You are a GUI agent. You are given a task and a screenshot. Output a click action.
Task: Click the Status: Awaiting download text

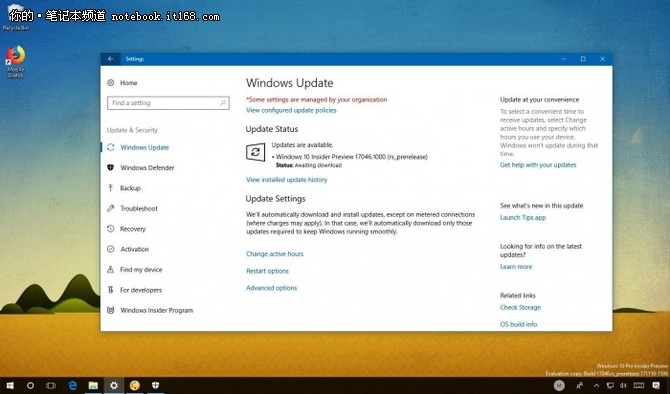point(309,165)
